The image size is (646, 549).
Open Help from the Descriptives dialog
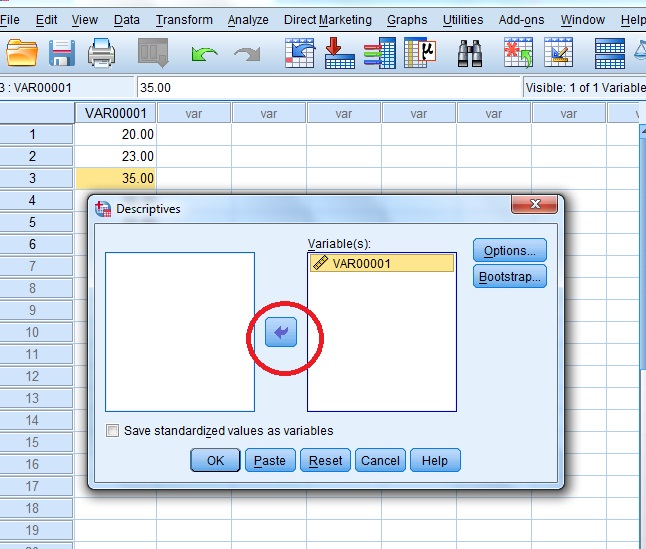435,460
